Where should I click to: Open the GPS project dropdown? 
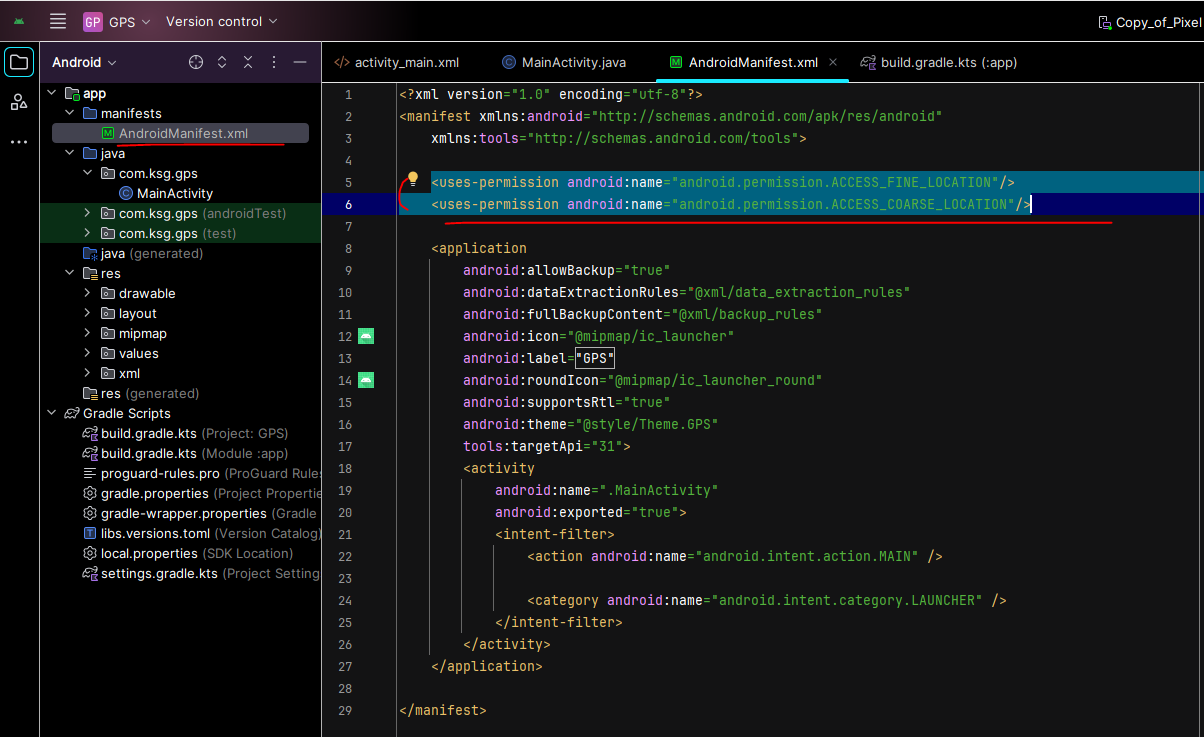[x=116, y=21]
